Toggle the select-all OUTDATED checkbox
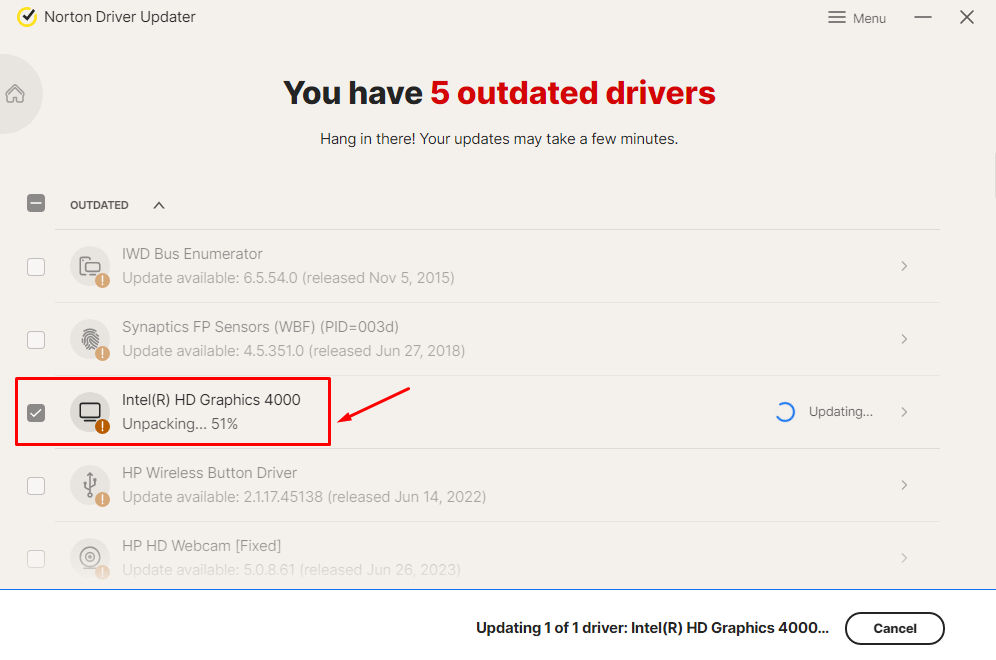Viewport: 996px width, 660px height. [36, 203]
